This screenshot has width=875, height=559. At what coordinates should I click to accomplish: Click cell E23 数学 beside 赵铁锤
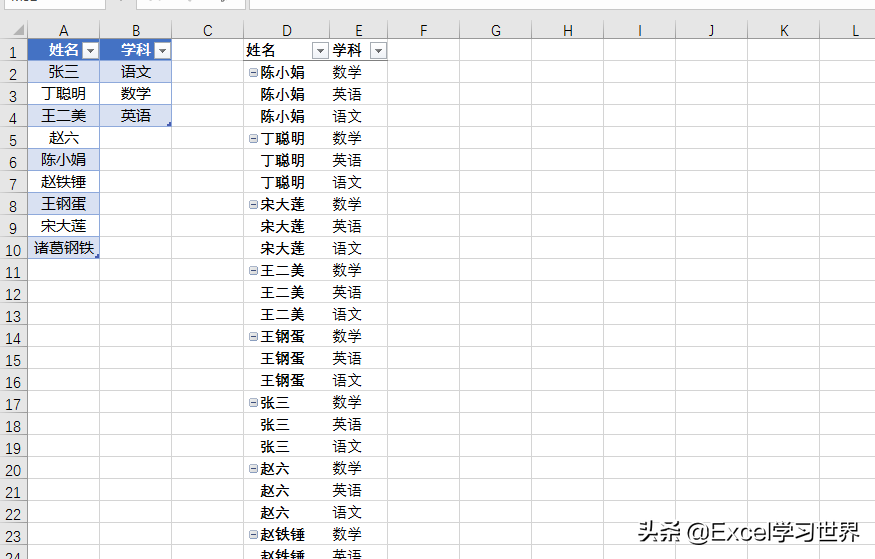point(358,534)
